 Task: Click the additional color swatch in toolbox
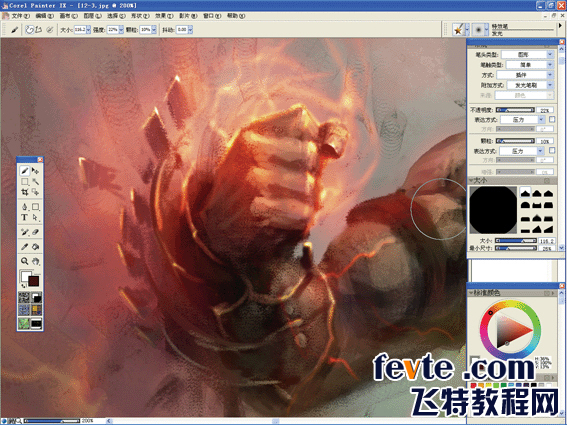point(34,281)
